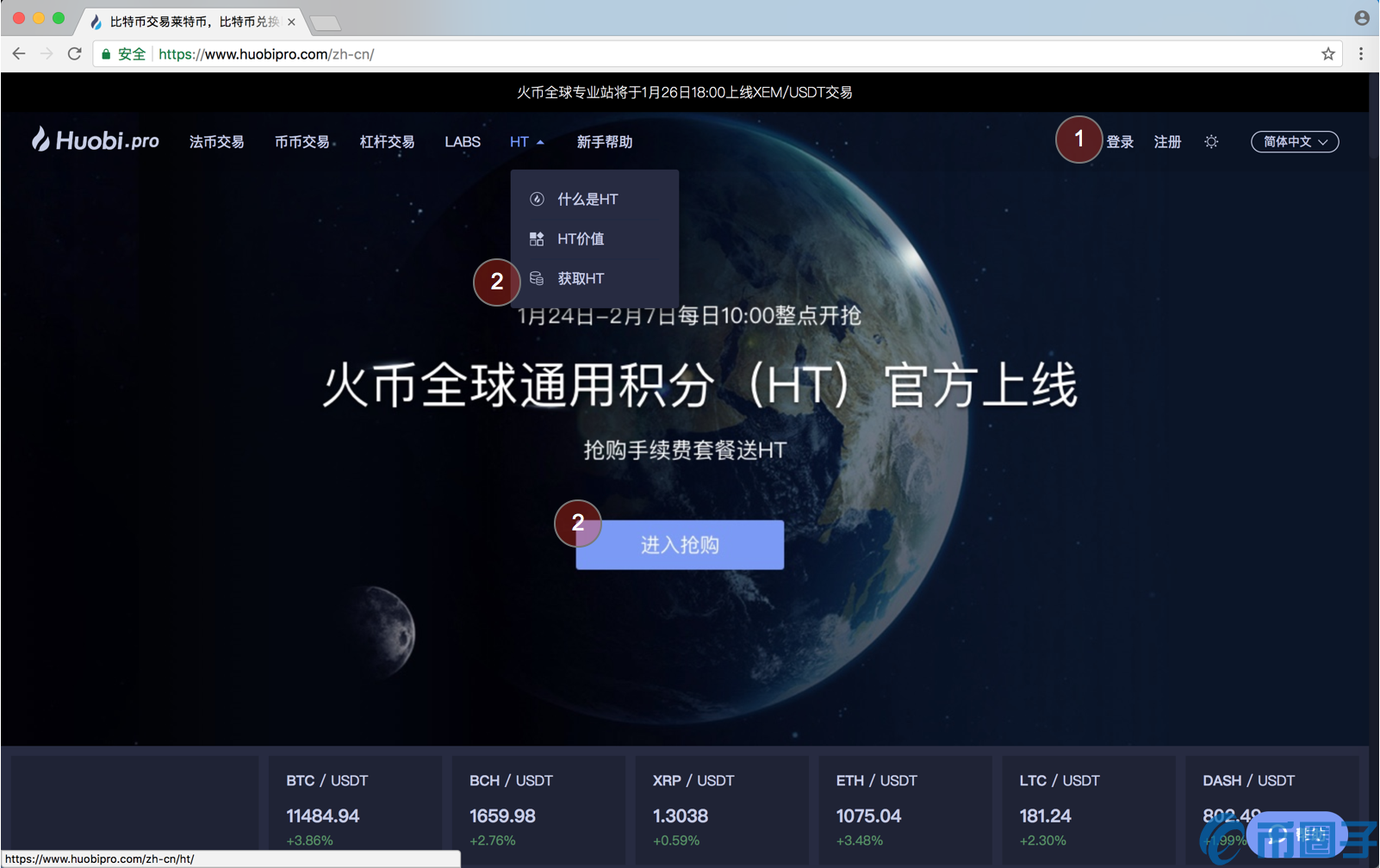This screenshot has height=868, width=1380.
Task: Click the LTC price 181.24
Action: click(x=1045, y=815)
